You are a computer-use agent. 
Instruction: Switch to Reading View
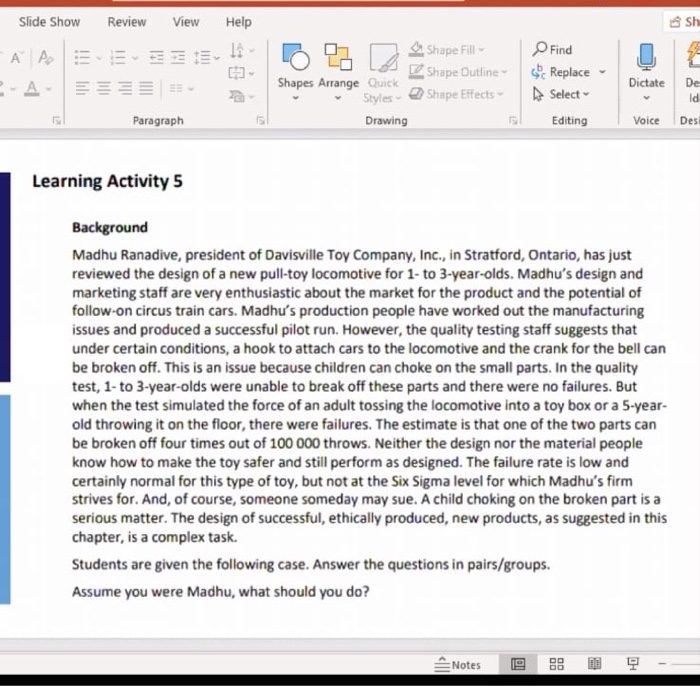click(594, 664)
